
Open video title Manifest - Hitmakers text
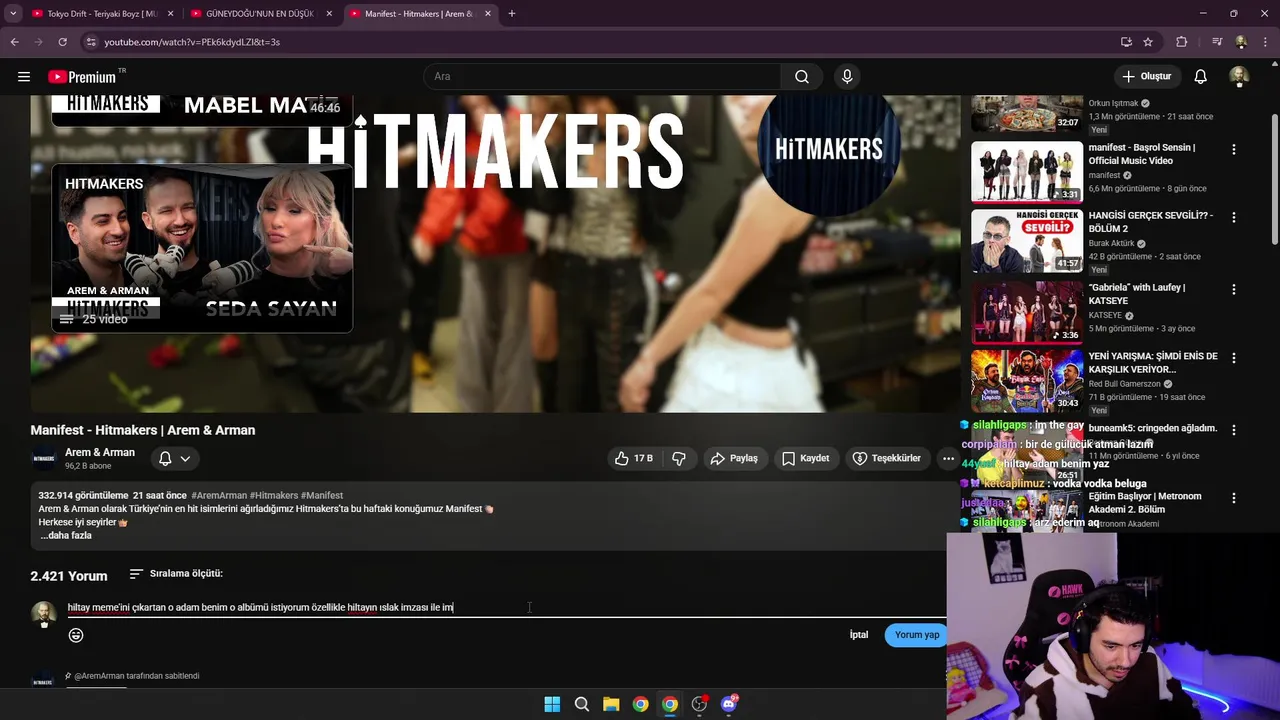(143, 430)
